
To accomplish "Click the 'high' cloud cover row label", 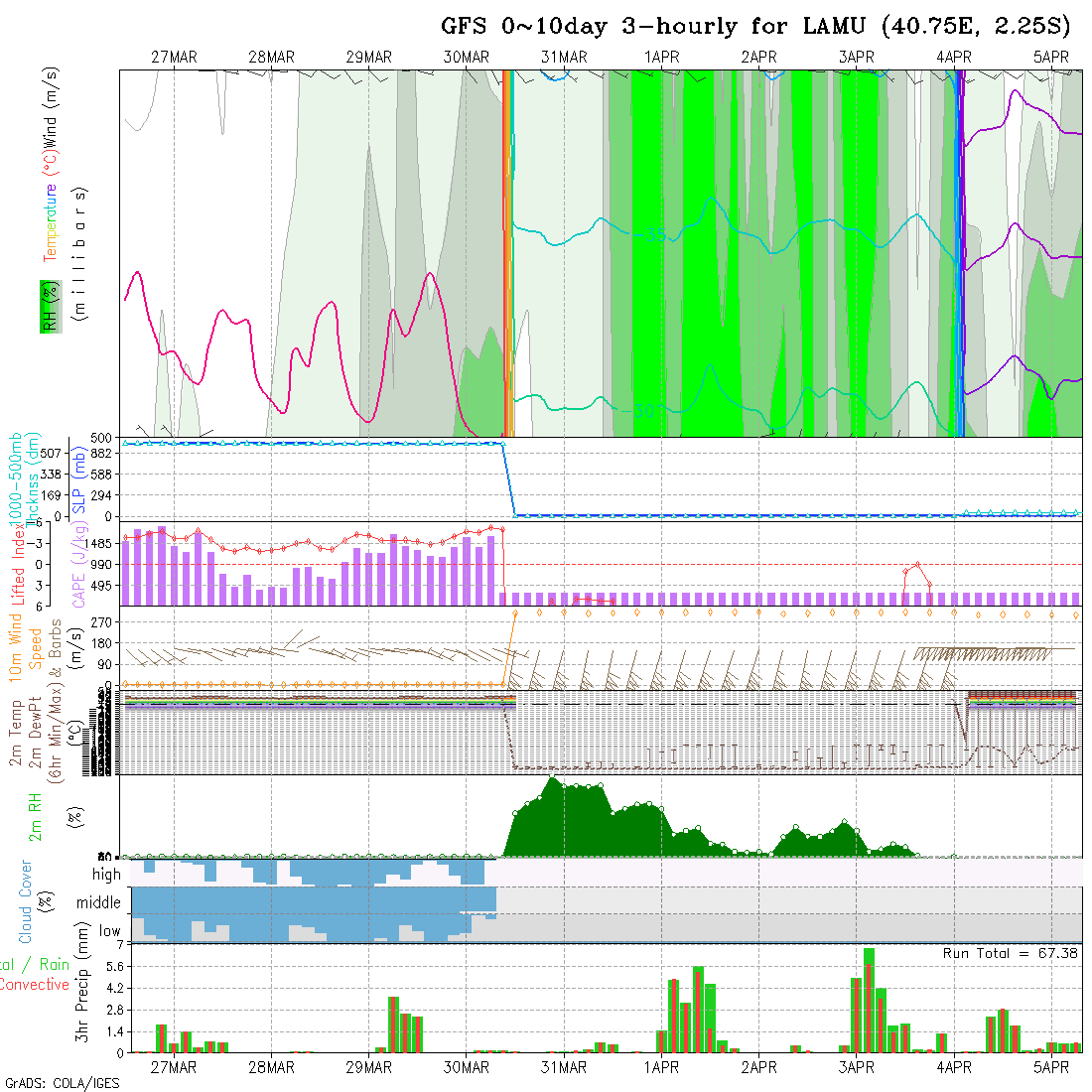I will (106, 875).
